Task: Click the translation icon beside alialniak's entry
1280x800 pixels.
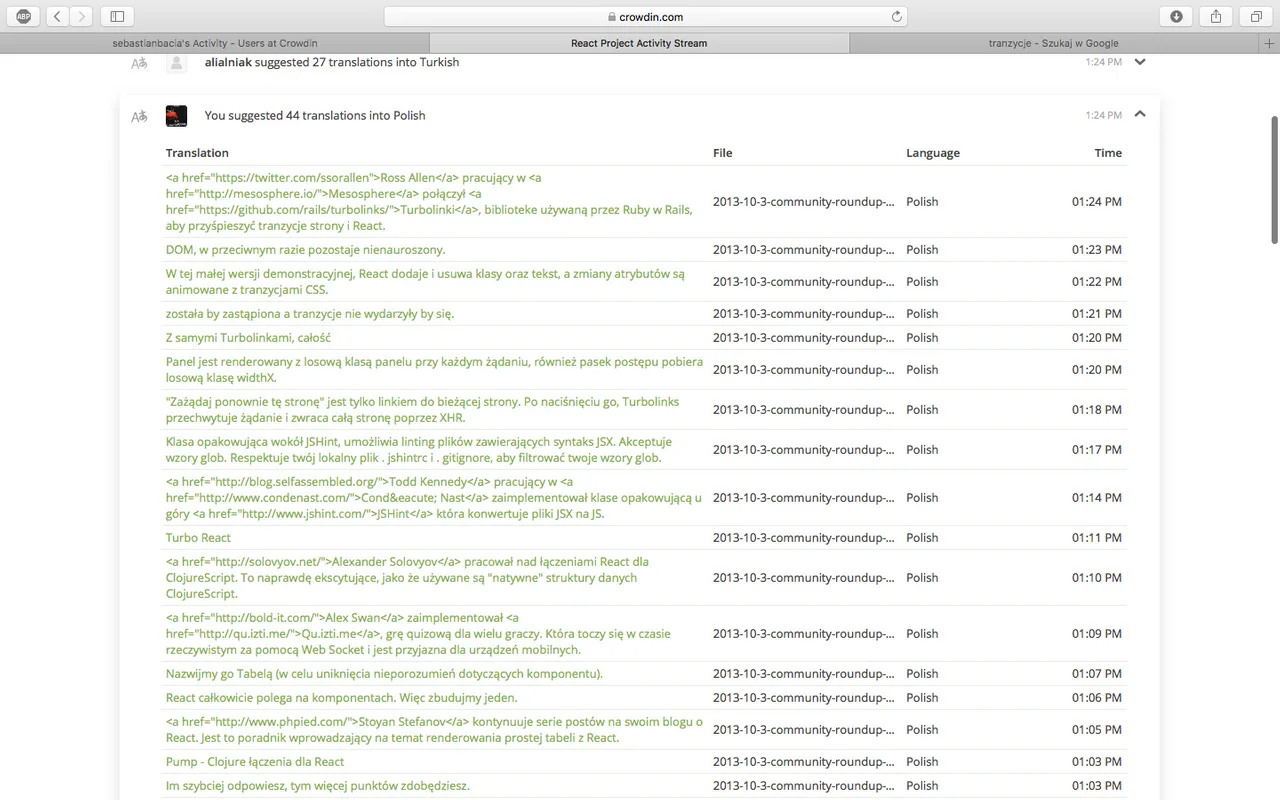Action: (x=139, y=62)
